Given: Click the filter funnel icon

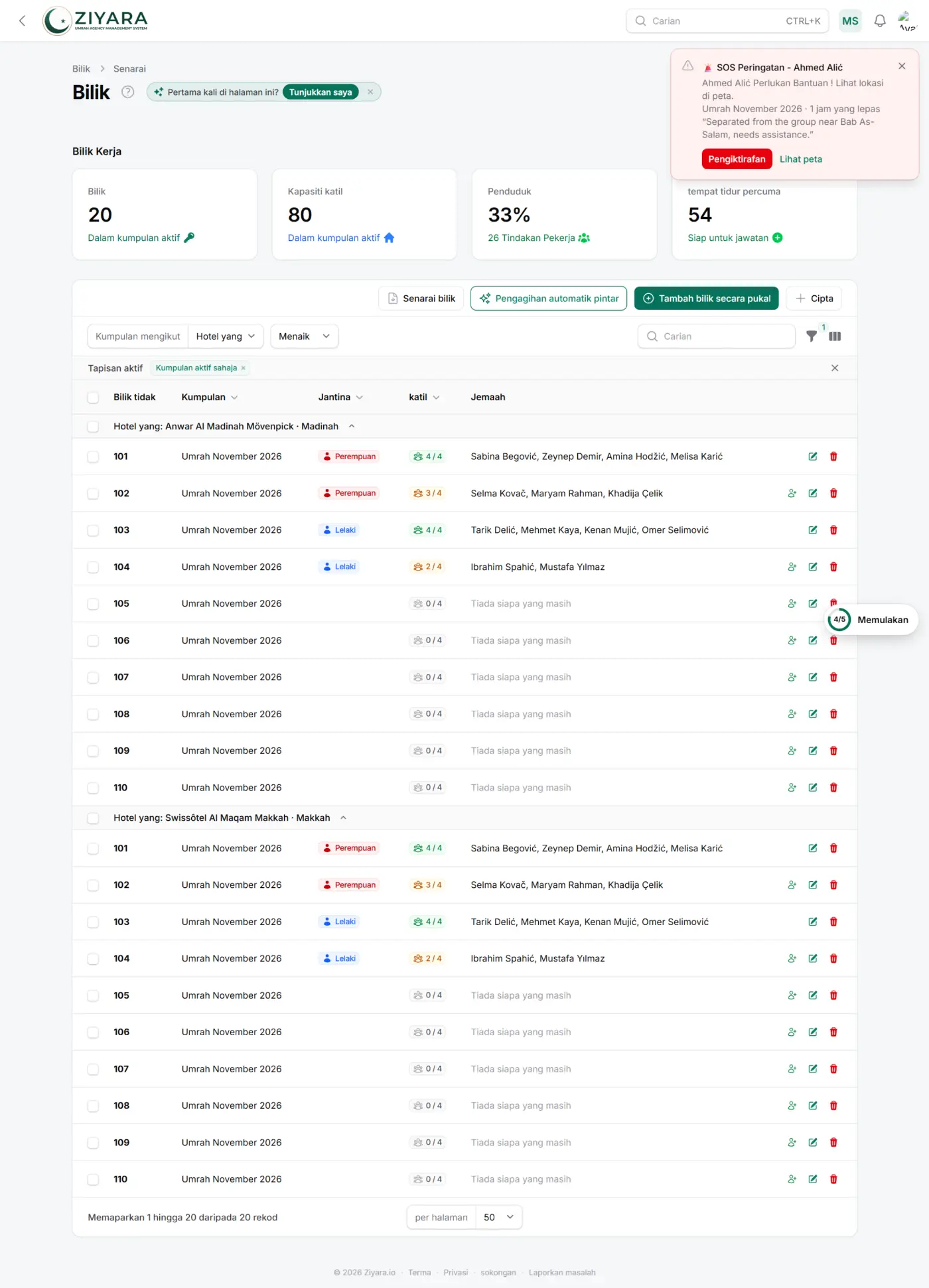Looking at the screenshot, I should point(811,336).
